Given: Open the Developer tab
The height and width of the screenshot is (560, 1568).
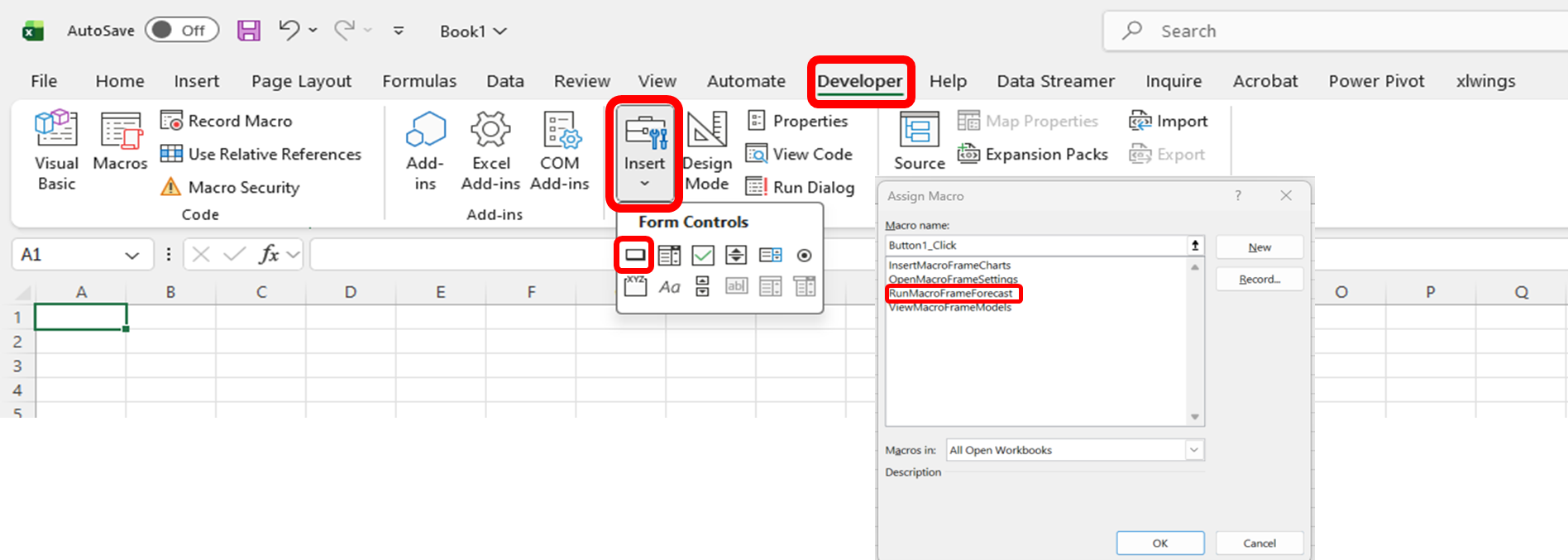Looking at the screenshot, I should click(x=860, y=81).
